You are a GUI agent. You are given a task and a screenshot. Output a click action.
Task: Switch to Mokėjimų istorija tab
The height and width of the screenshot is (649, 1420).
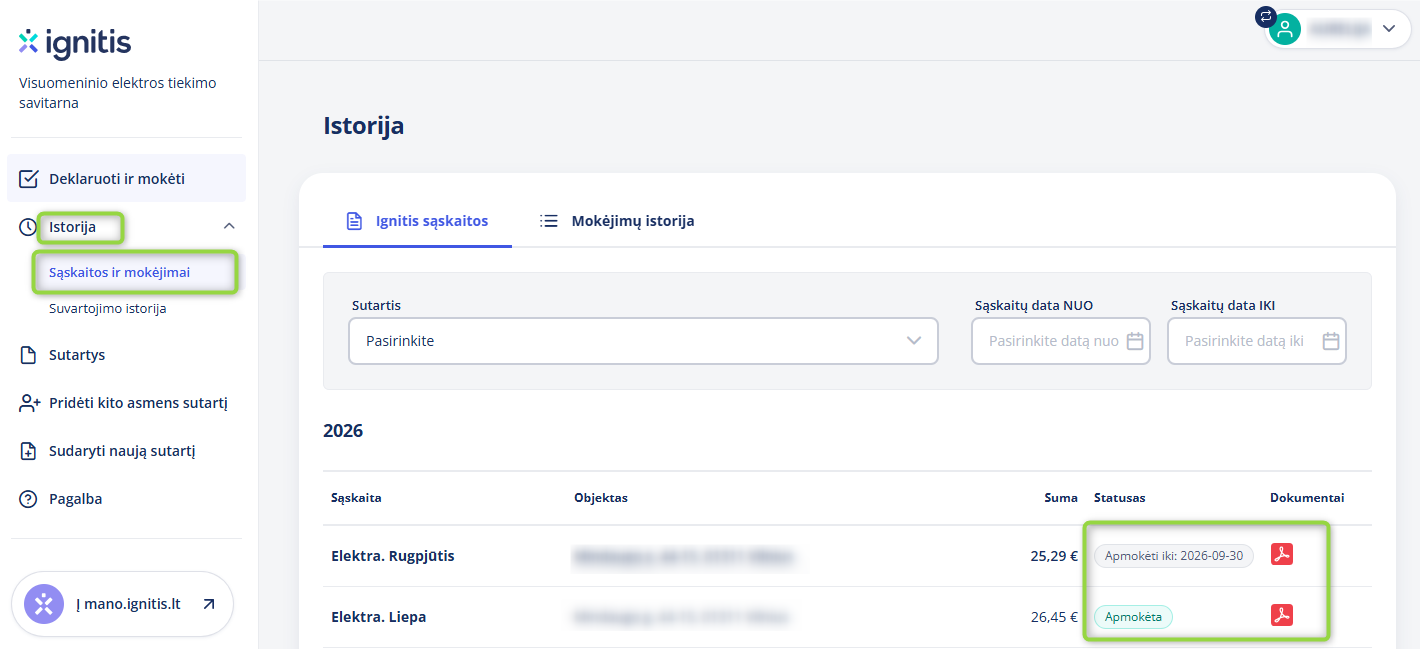pyautogui.click(x=617, y=221)
